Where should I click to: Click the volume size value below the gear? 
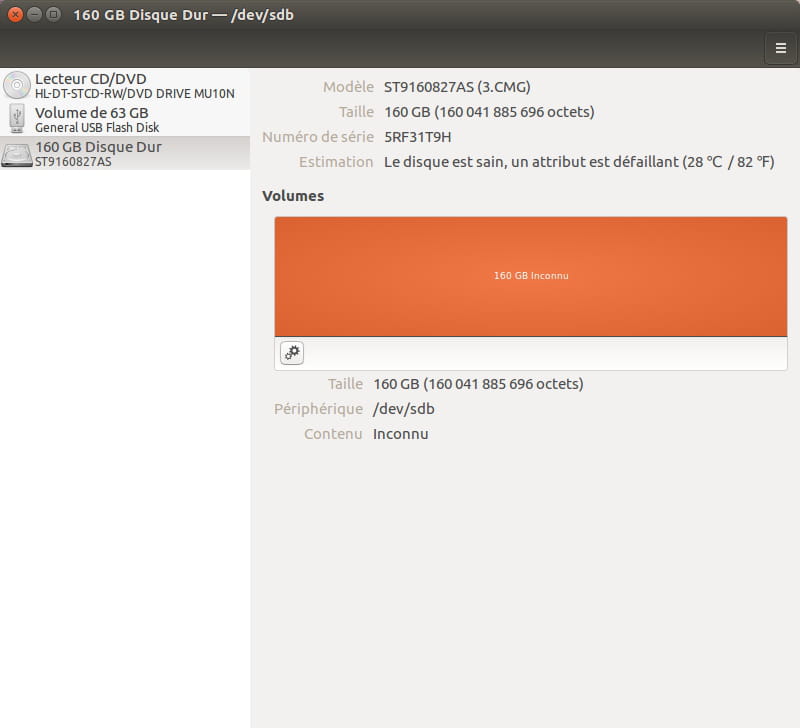(478, 384)
